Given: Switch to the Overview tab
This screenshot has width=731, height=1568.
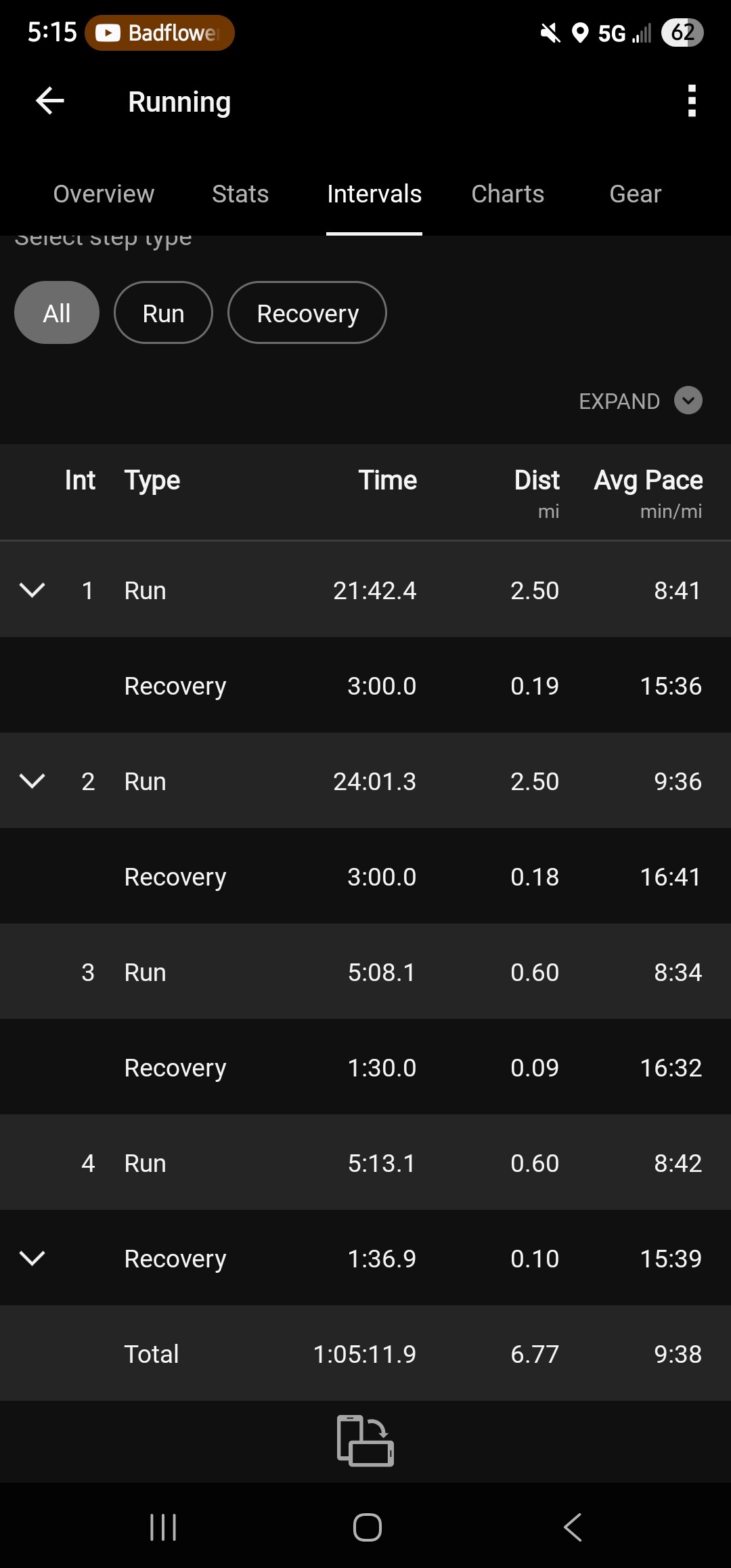Looking at the screenshot, I should point(104,194).
